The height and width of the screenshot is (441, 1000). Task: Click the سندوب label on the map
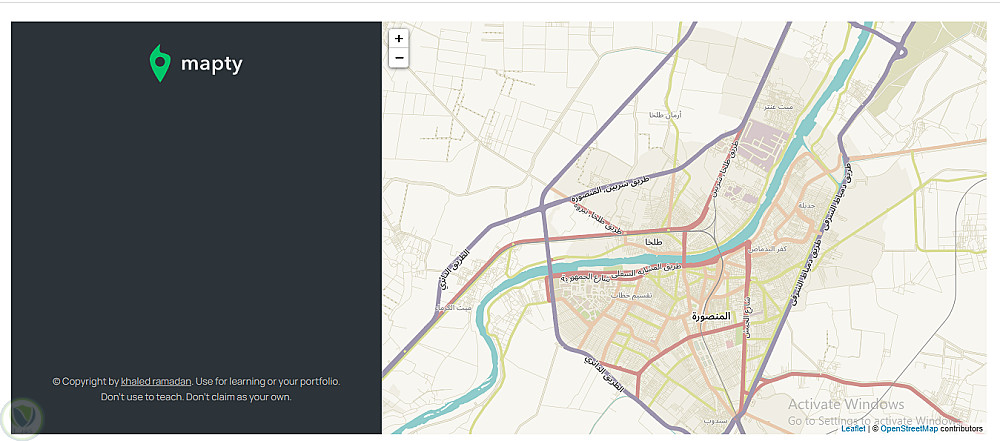[716, 421]
